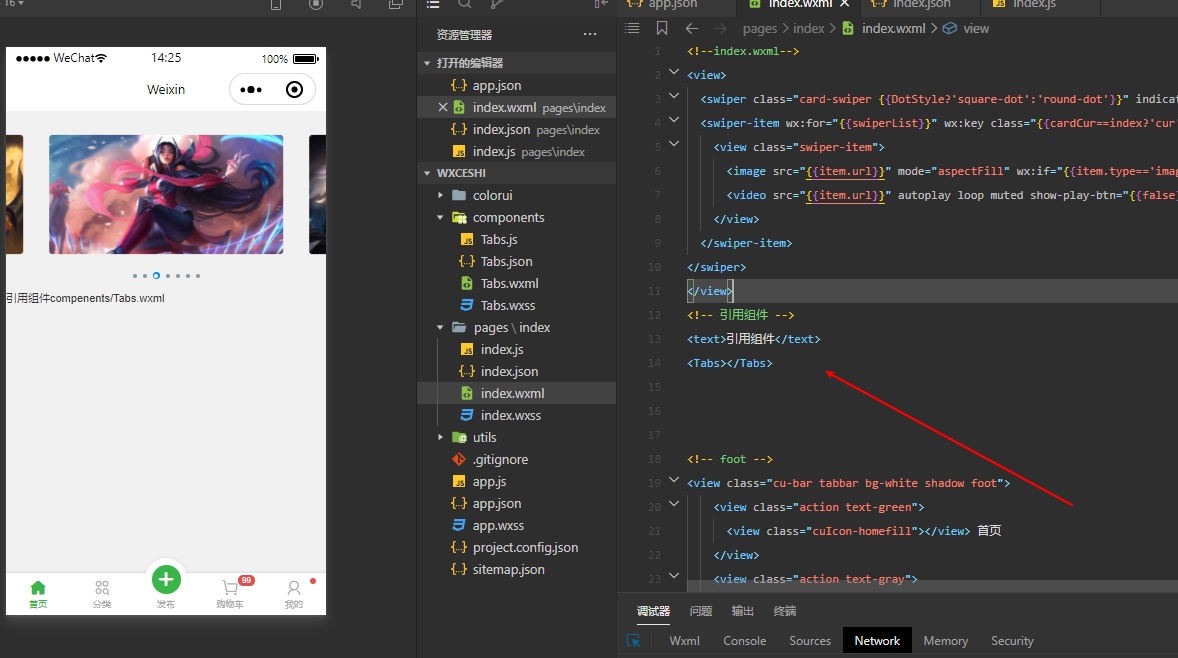Tap the 购物车 cart icon with badge
The image size is (1178, 658).
(x=231, y=587)
